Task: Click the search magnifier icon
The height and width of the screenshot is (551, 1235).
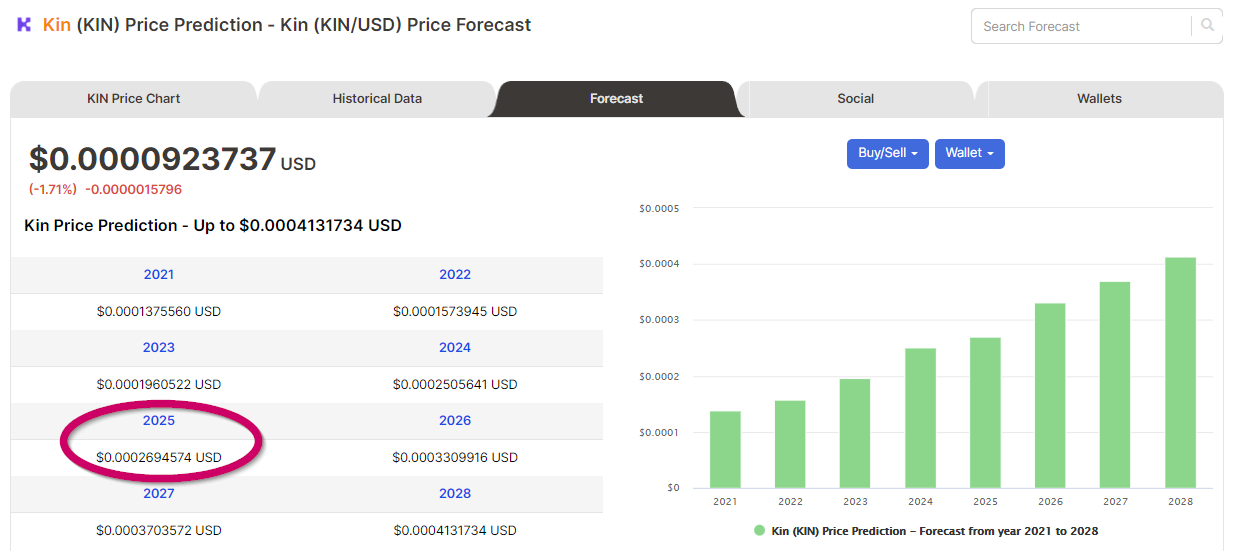Action: [x=1208, y=26]
